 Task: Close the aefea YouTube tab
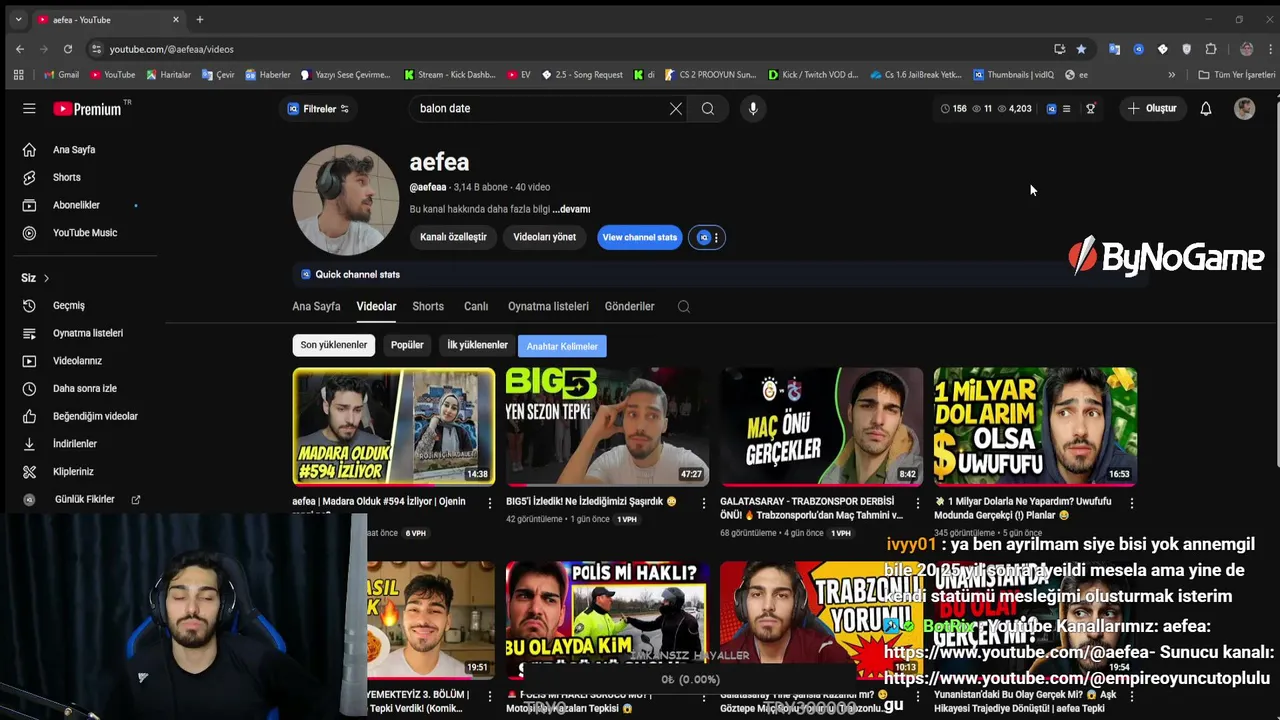[176, 20]
